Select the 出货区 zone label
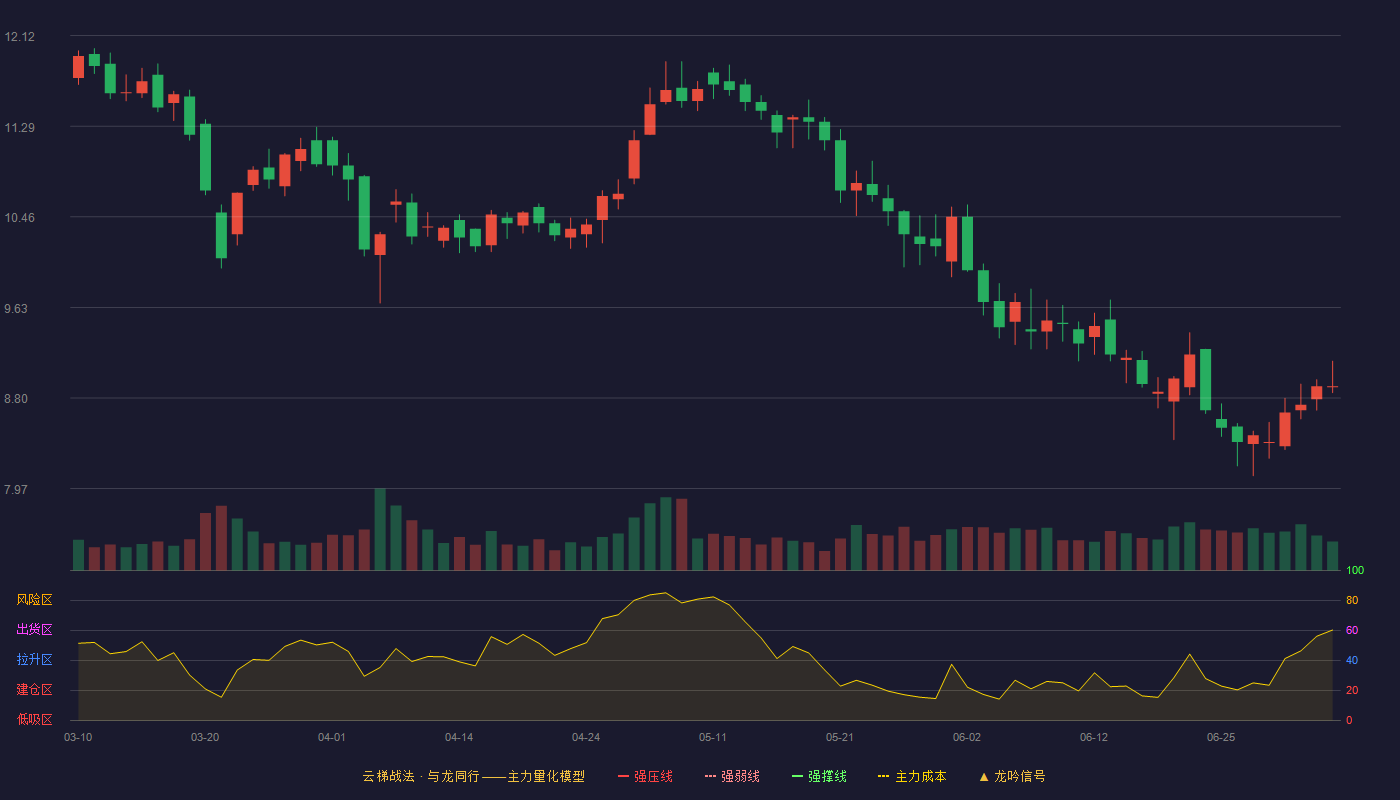 coord(34,630)
